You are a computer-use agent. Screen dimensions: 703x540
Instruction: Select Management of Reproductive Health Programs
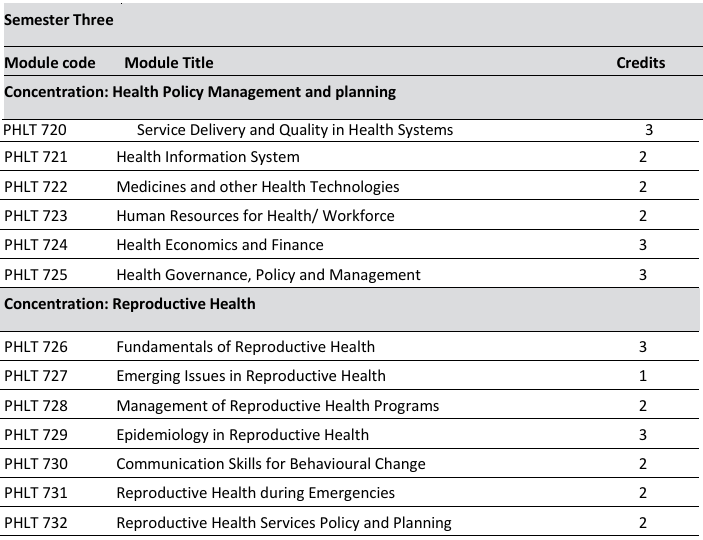coord(277,405)
